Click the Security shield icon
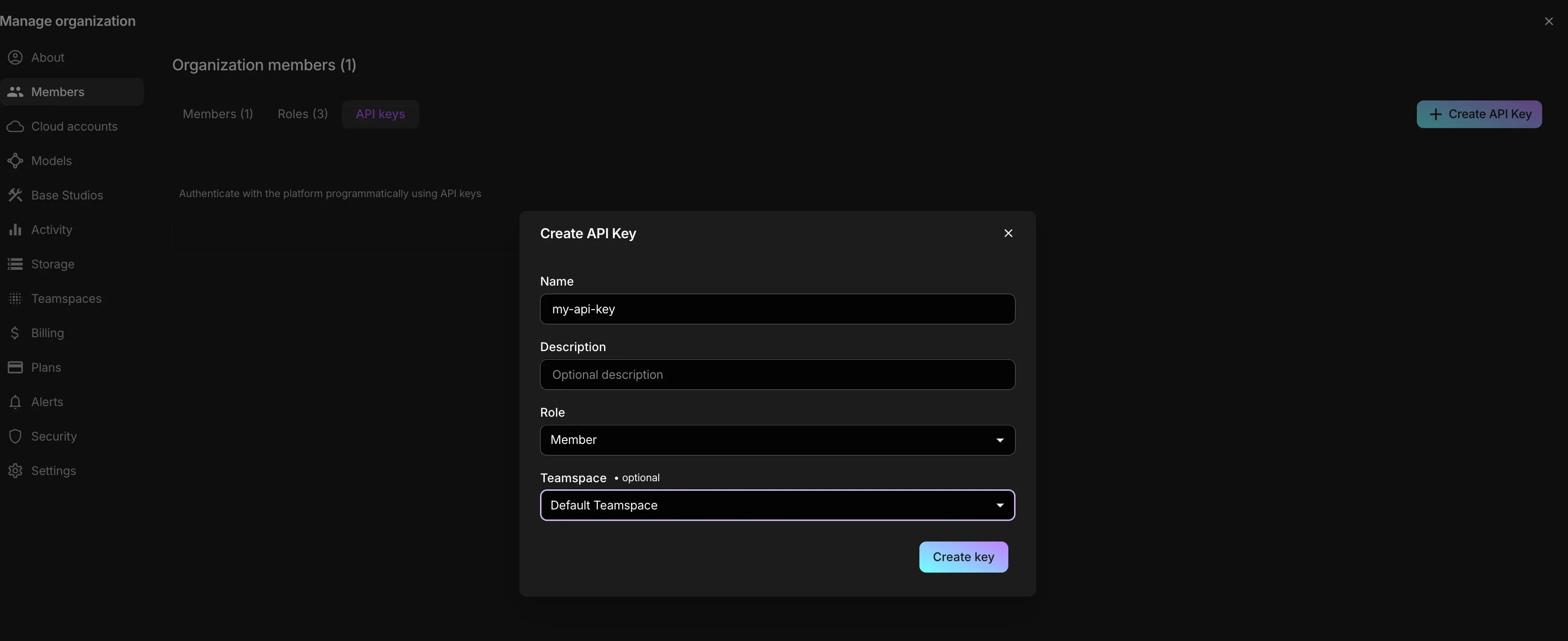This screenshot has height=641, width=1568. tap(15, 436)
